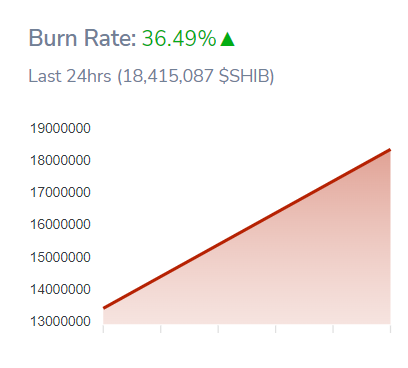Click the 17000000 y-axis label
Image resolution: width=408 pixels, height=368 pixels.
[60, 192]
